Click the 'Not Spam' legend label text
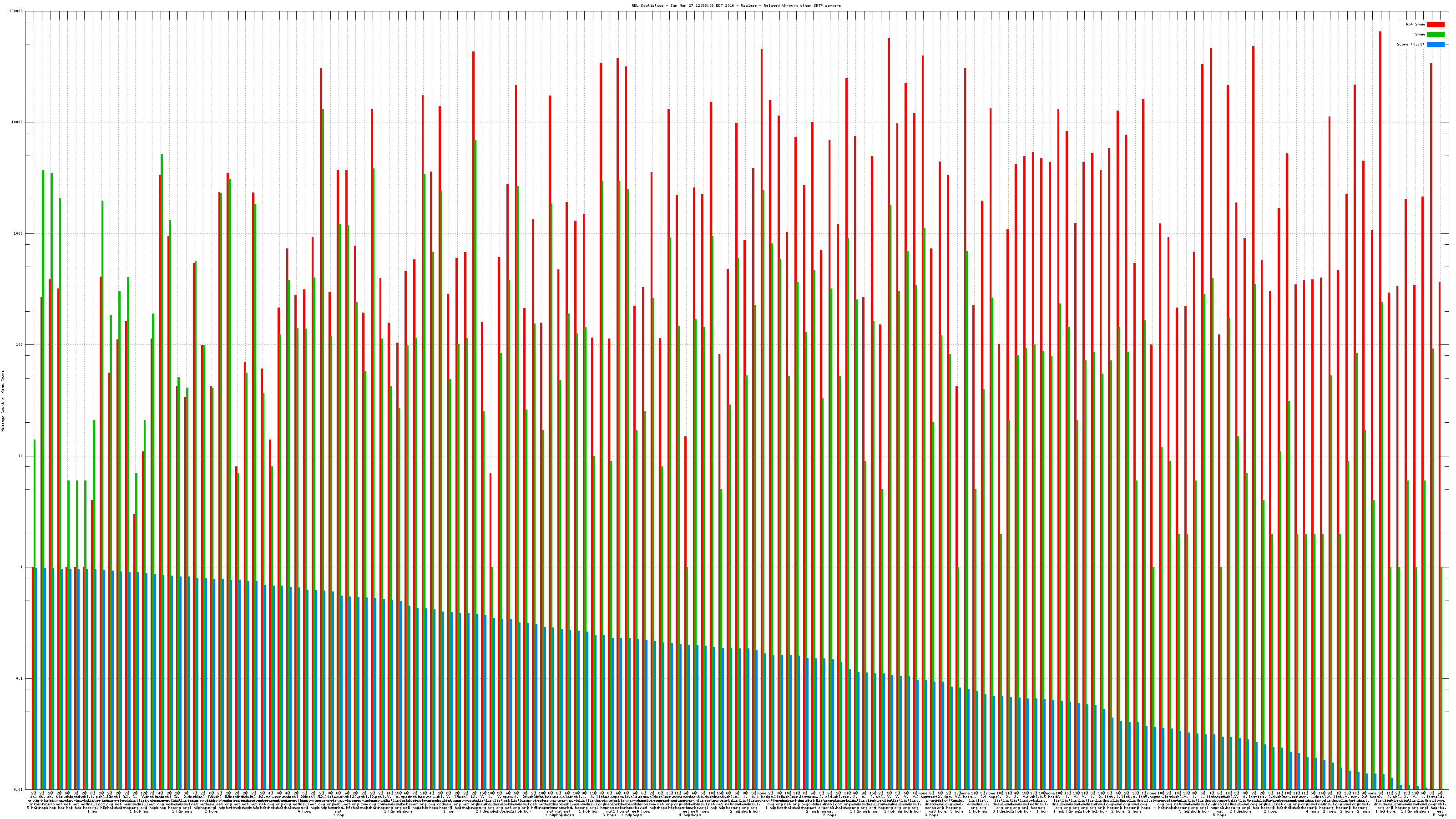The height and width of the screenshot is (819, 1456). click(x=1416, y=24)
